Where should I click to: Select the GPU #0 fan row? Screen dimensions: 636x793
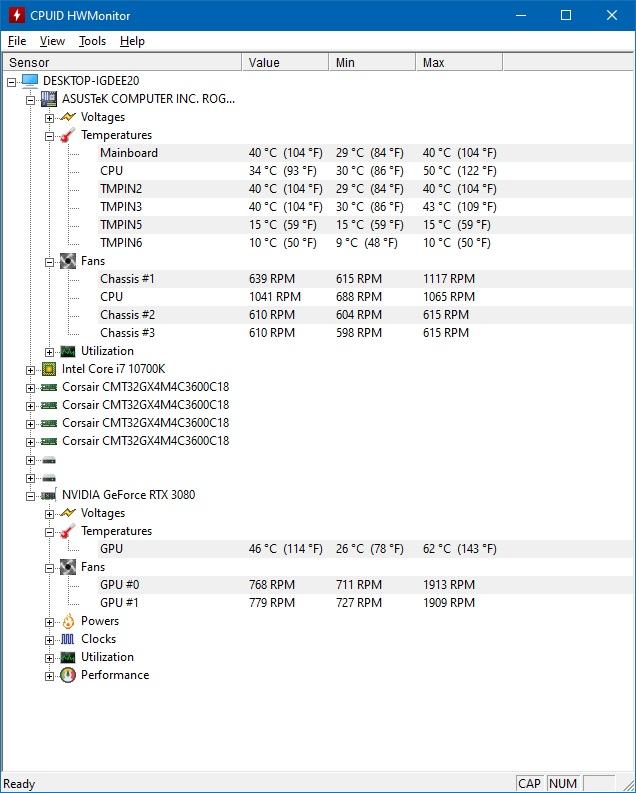click(366, 585)
